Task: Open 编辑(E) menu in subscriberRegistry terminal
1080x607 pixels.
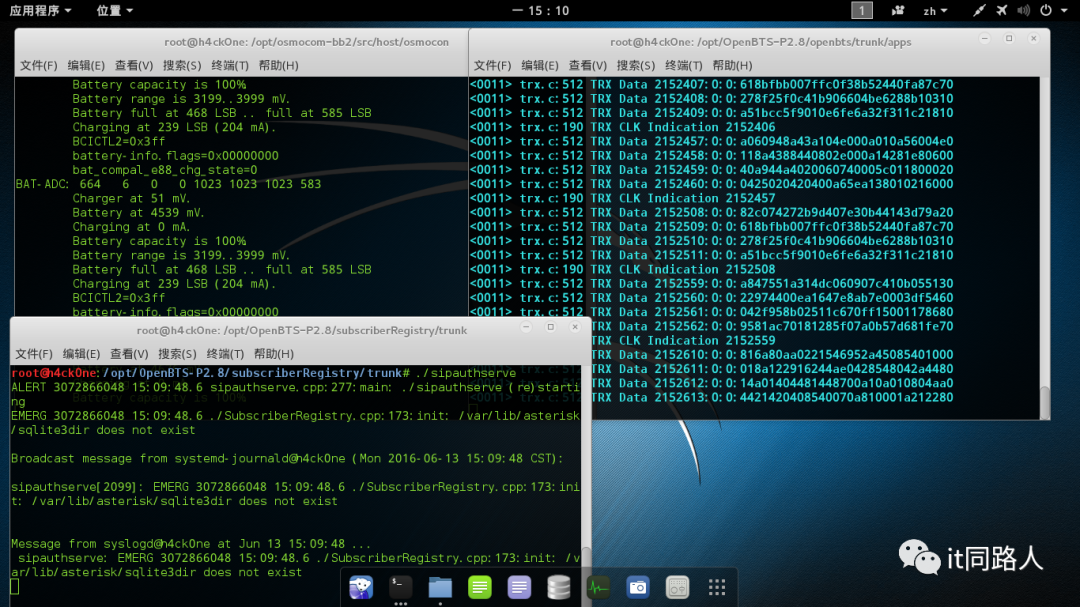Action: click(81, 354)
